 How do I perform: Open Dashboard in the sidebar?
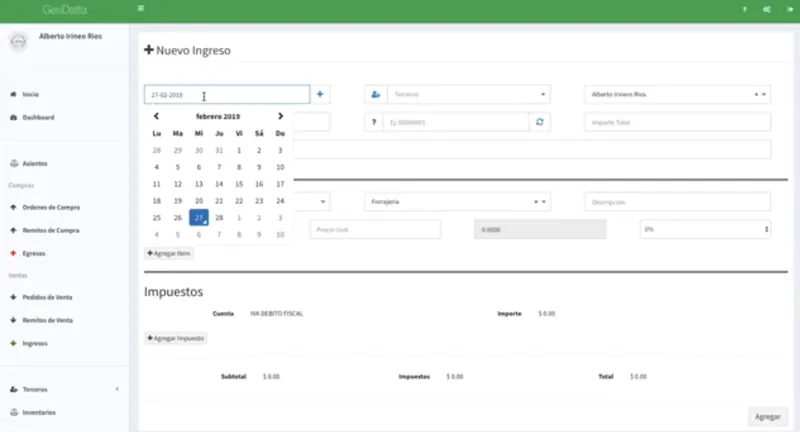[x=38, y=117]
